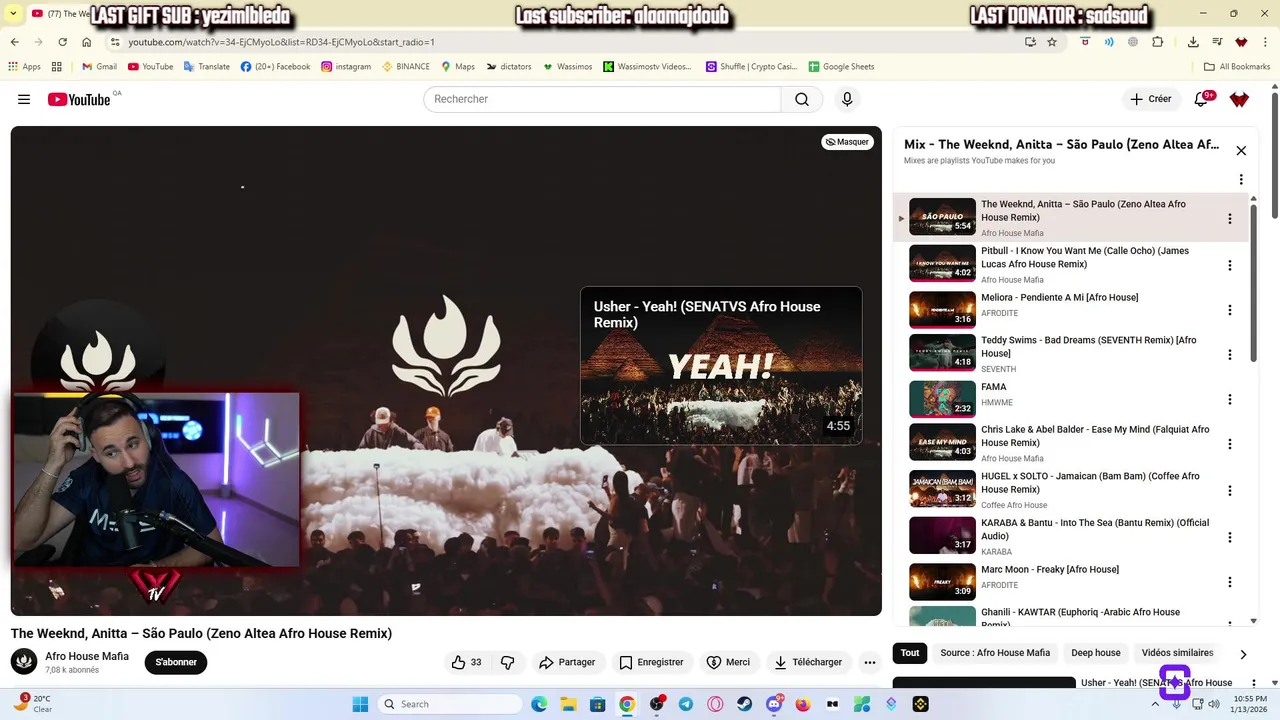1280x720 pixels.
Task: Download the video with Télécharger
Action: (808, 662)
